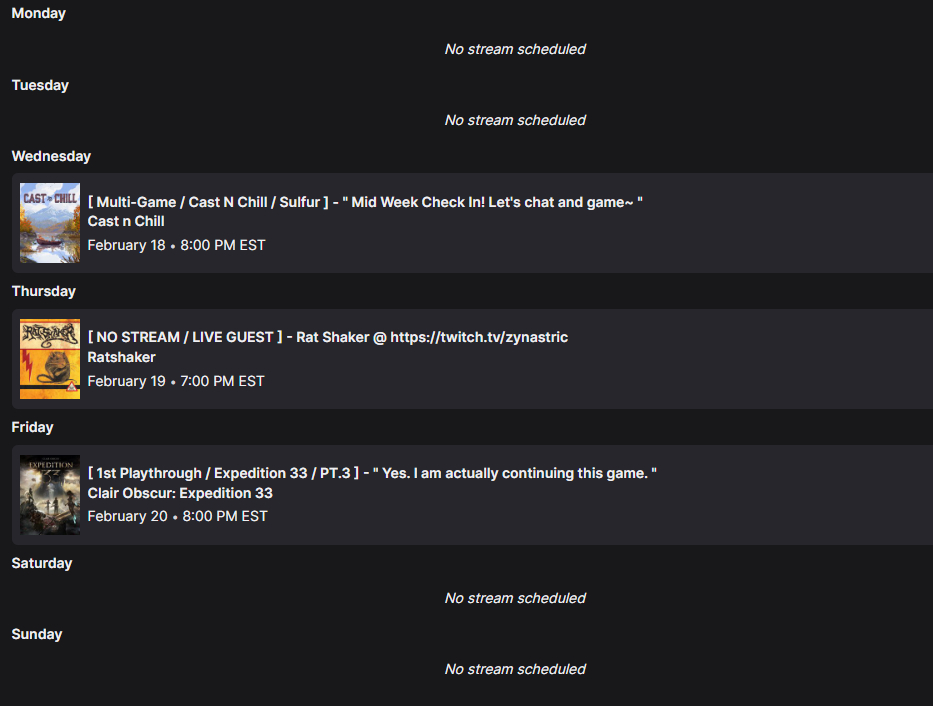Select the February 19 7:00 PM EST time
The image size is (933, 706).
[x=176, y=381]
